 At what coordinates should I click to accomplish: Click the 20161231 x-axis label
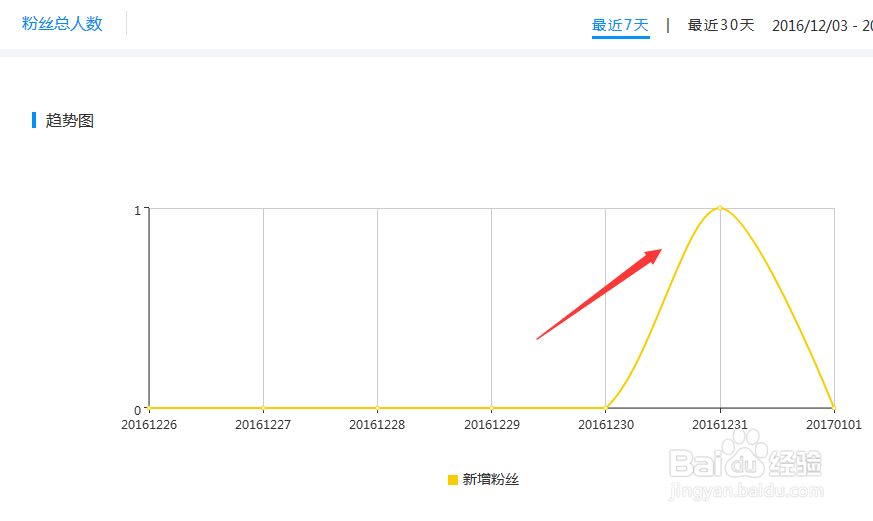(720, 425)
